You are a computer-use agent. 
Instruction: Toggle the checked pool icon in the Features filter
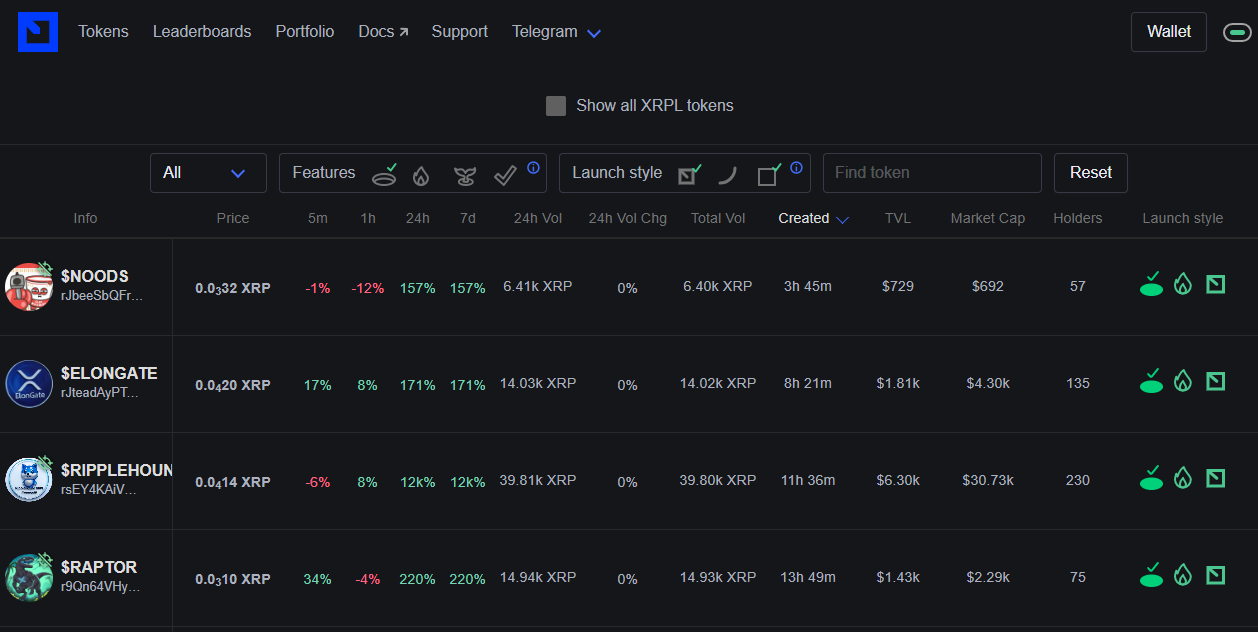(x=384, y=176)
